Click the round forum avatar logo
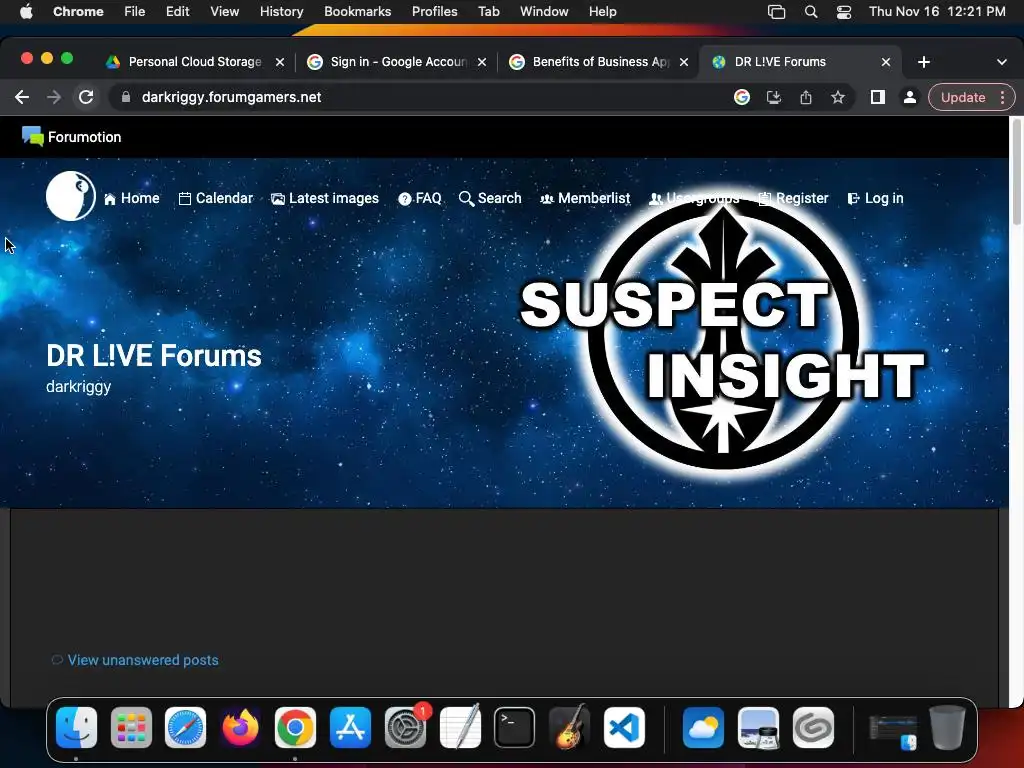The image size is (1024, 768). (71, 196)
